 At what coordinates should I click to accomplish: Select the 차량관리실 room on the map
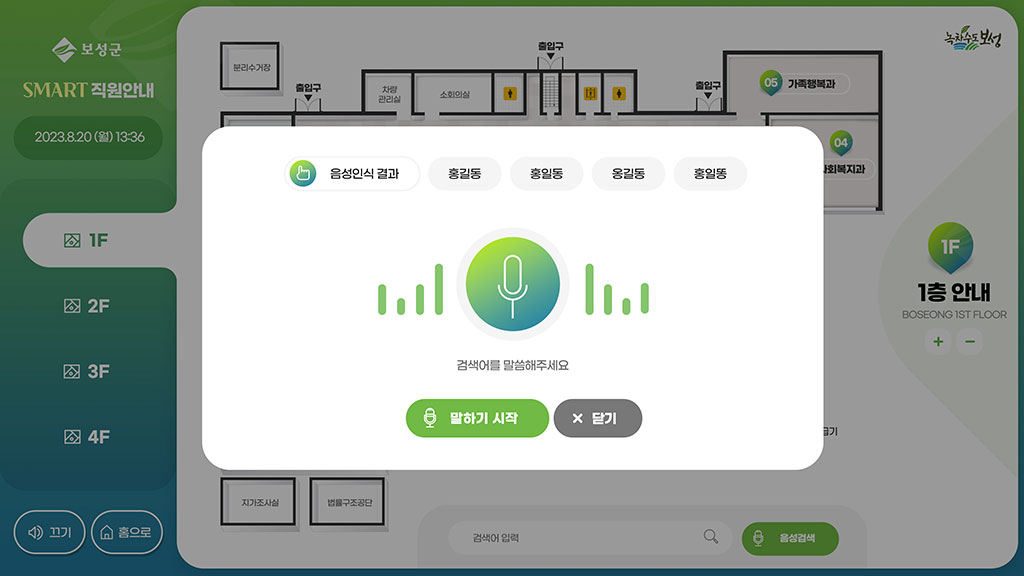point(389,94)
